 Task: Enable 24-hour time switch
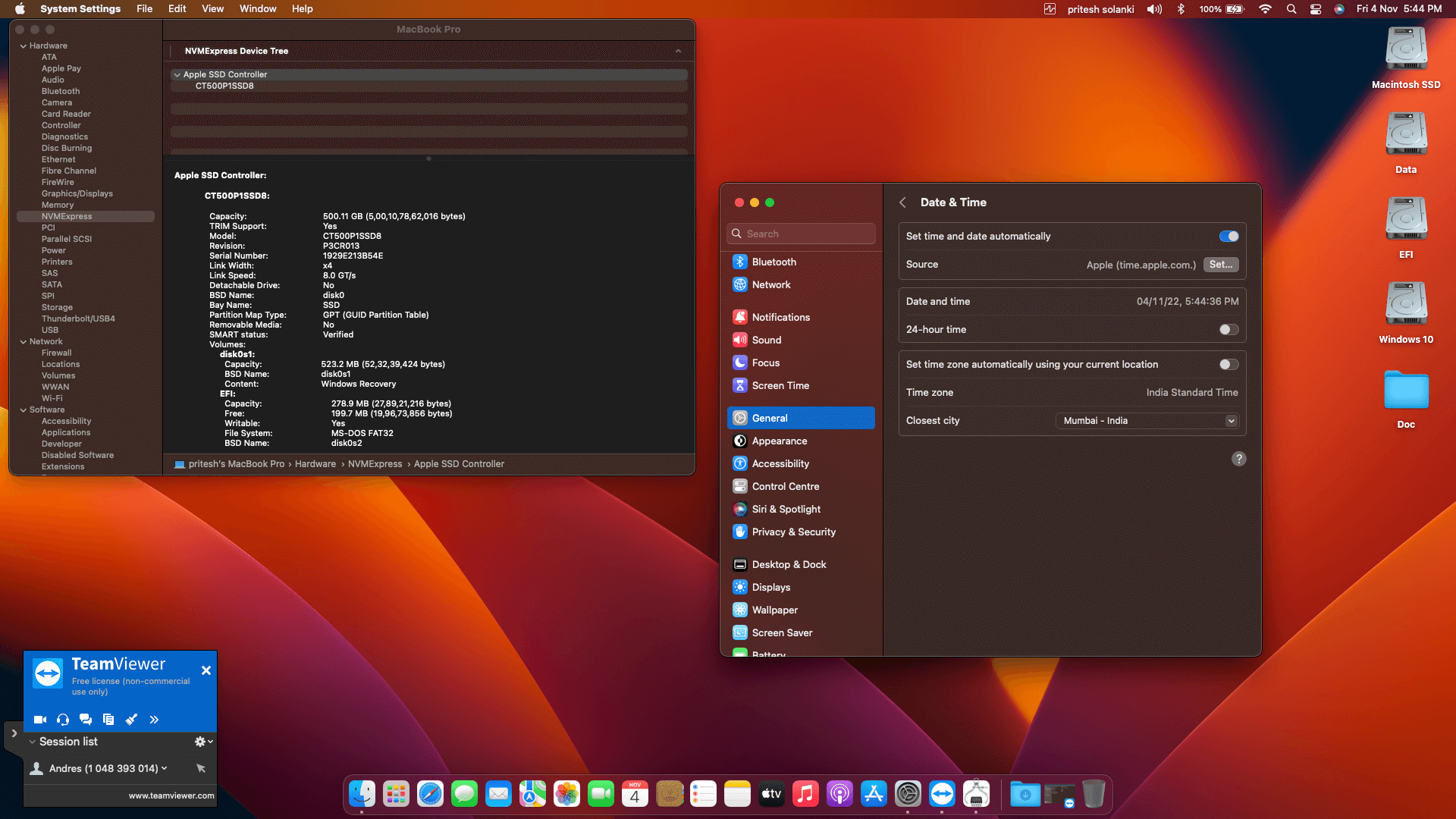tap(1228, 330)
